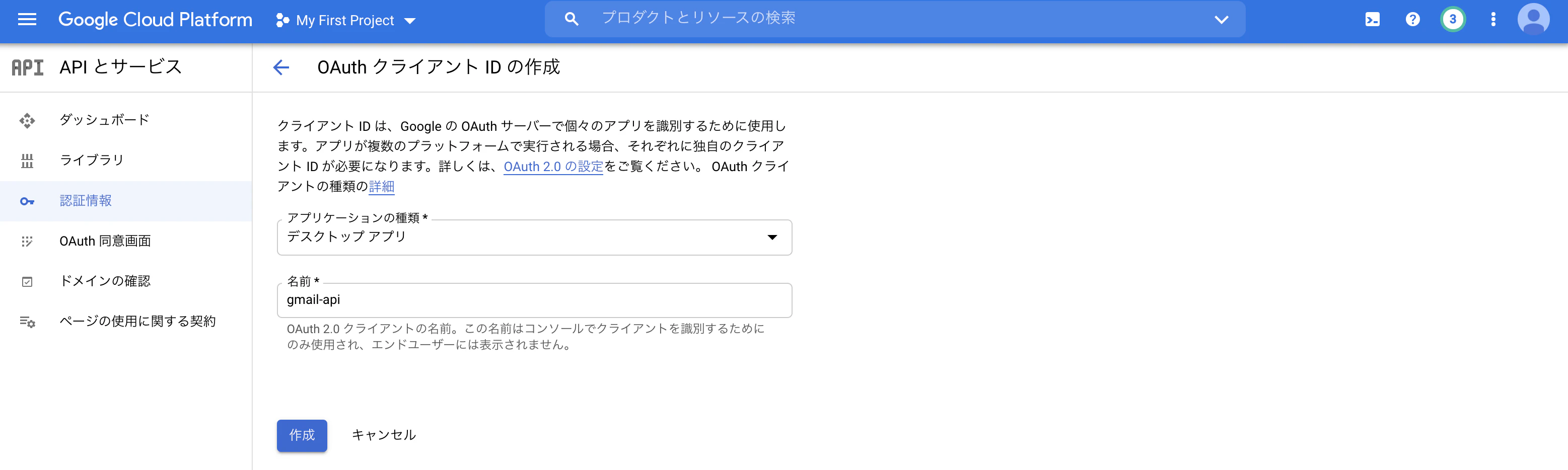Open ドメインの確認 in the sidebar

(126, 281)
